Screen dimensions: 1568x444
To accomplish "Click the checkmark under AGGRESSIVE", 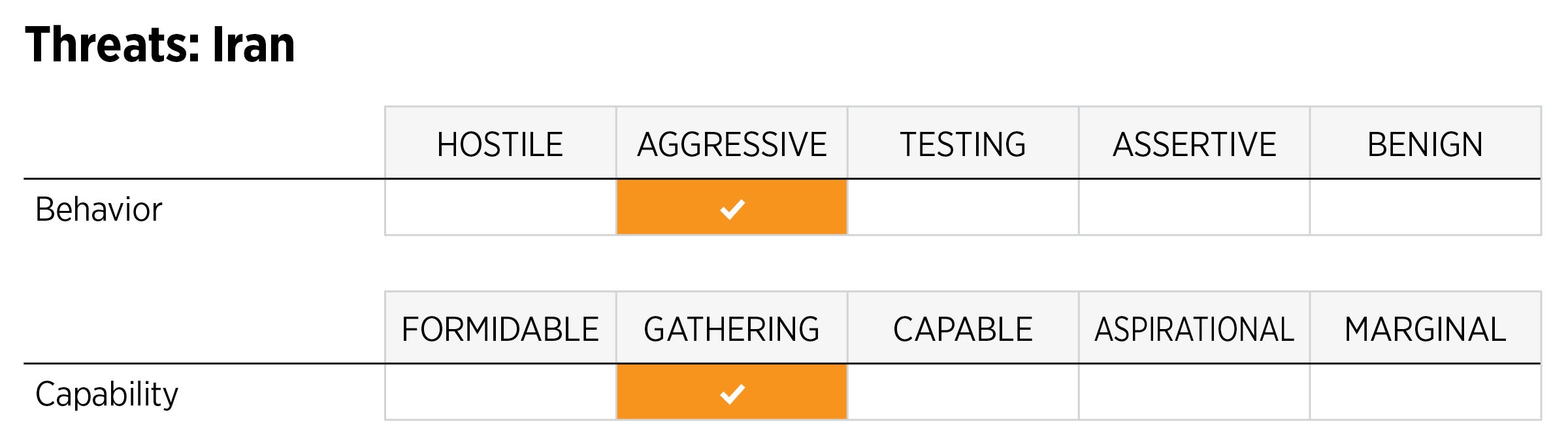I will pyautogui.click(x=732, y=208).
